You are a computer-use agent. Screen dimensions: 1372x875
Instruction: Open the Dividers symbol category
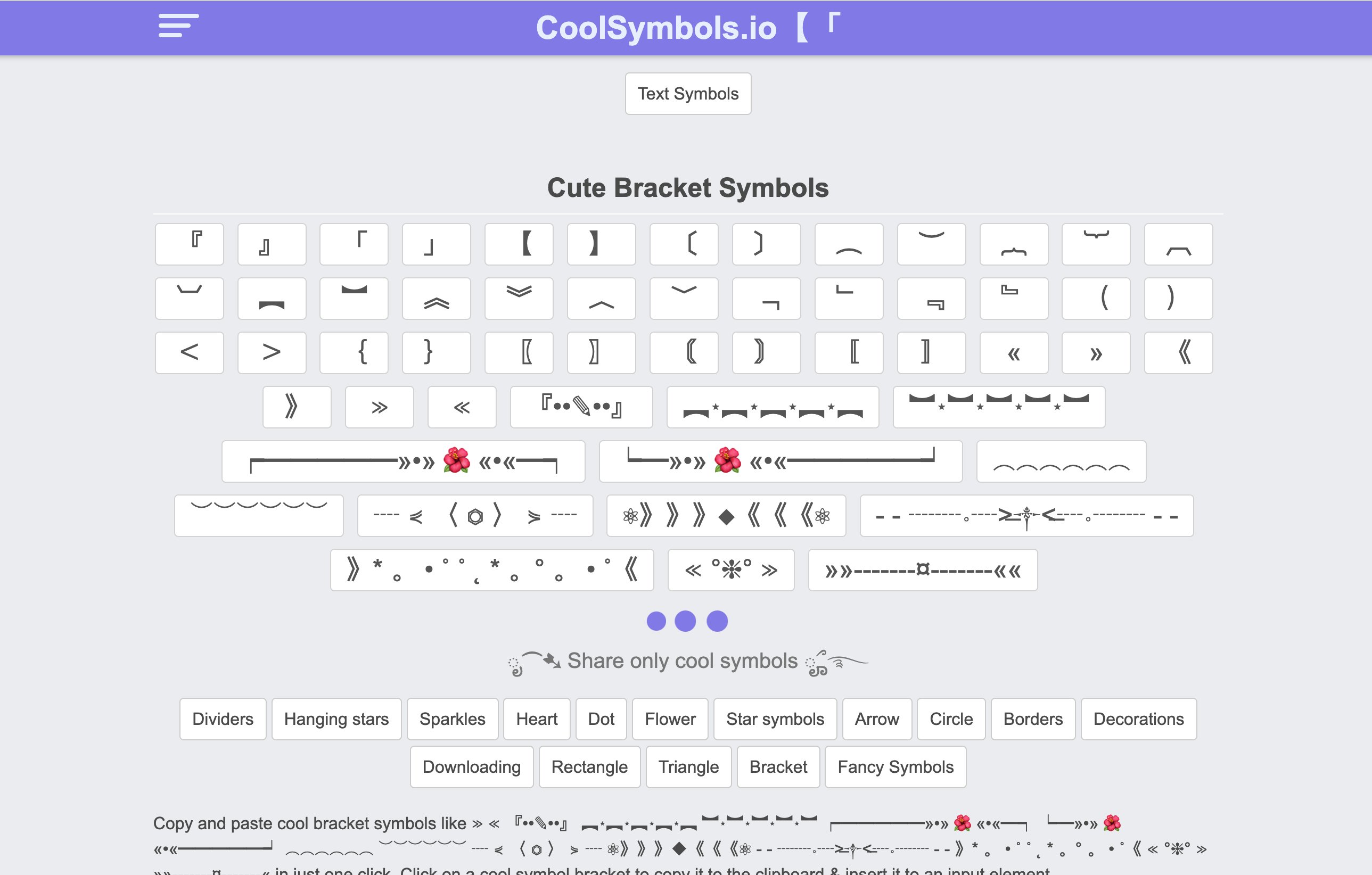[221, 719]
